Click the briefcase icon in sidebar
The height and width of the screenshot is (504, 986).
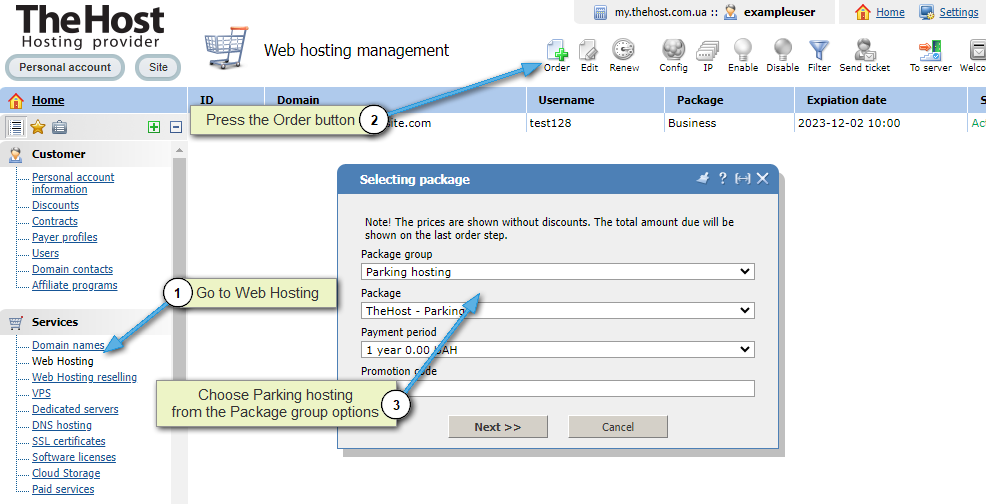click(59, 127)
